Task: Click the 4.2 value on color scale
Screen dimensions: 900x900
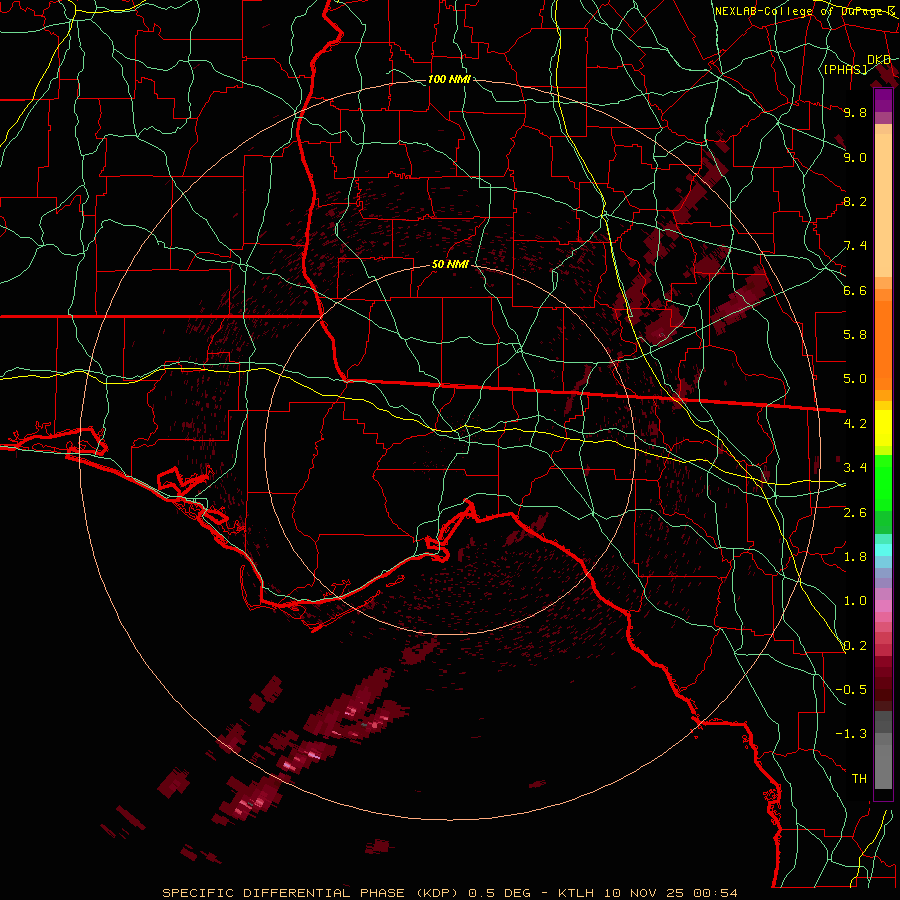Action: (x=855, y=423)
